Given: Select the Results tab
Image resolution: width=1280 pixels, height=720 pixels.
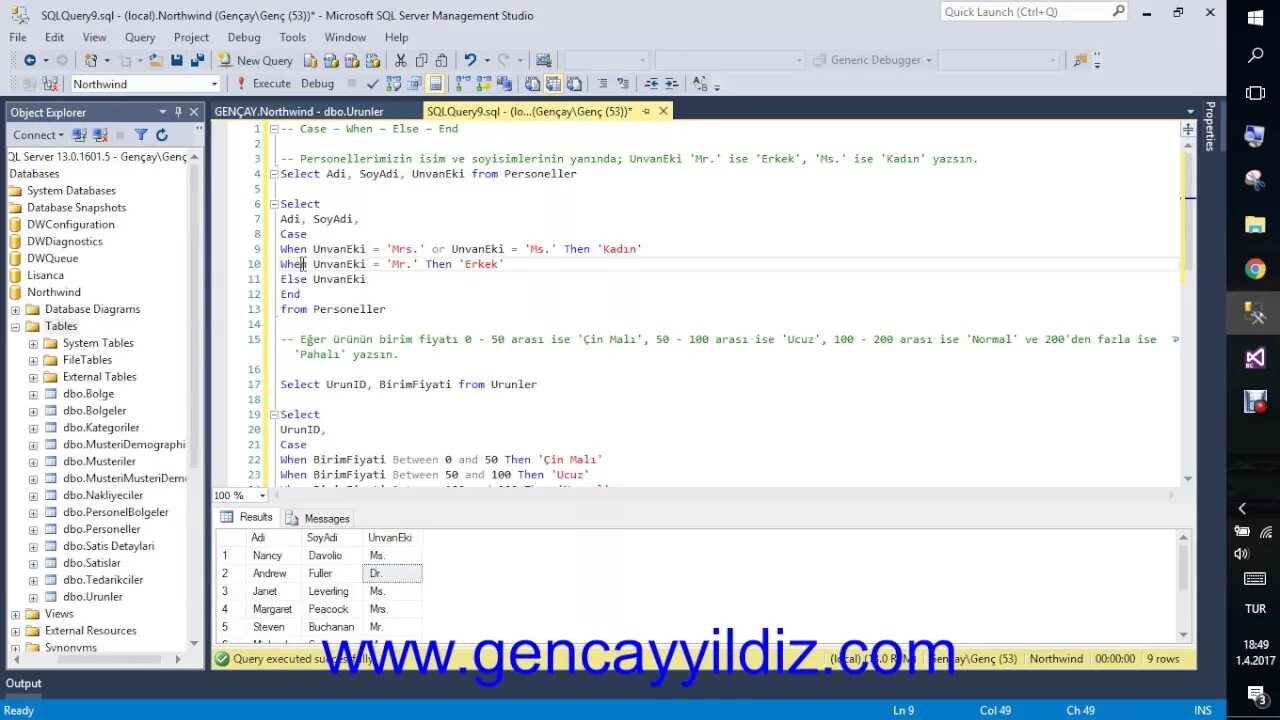Looking at the screenshot, I should tap(246, 517).
